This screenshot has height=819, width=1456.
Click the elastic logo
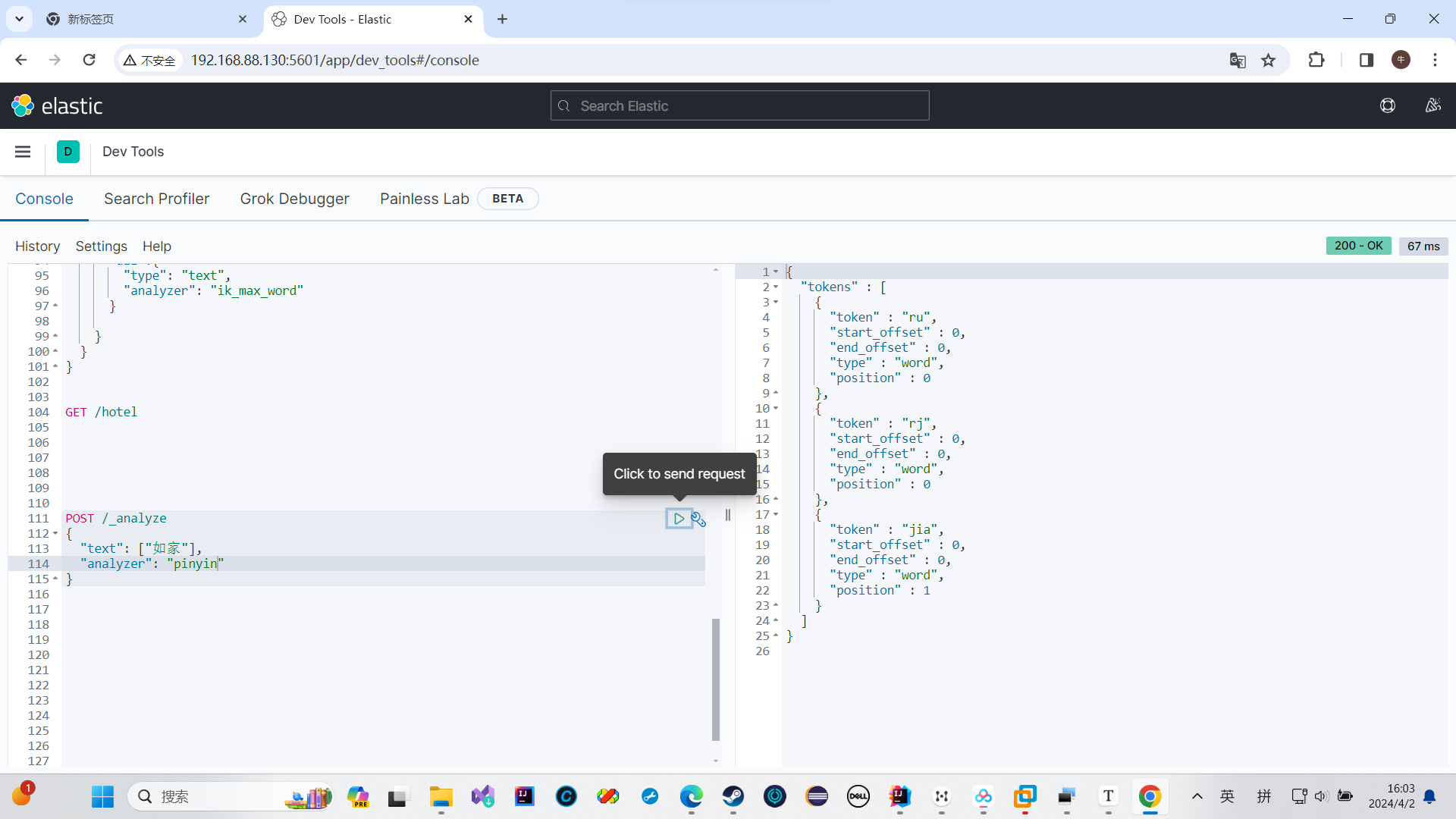click(x=58, y=106)
